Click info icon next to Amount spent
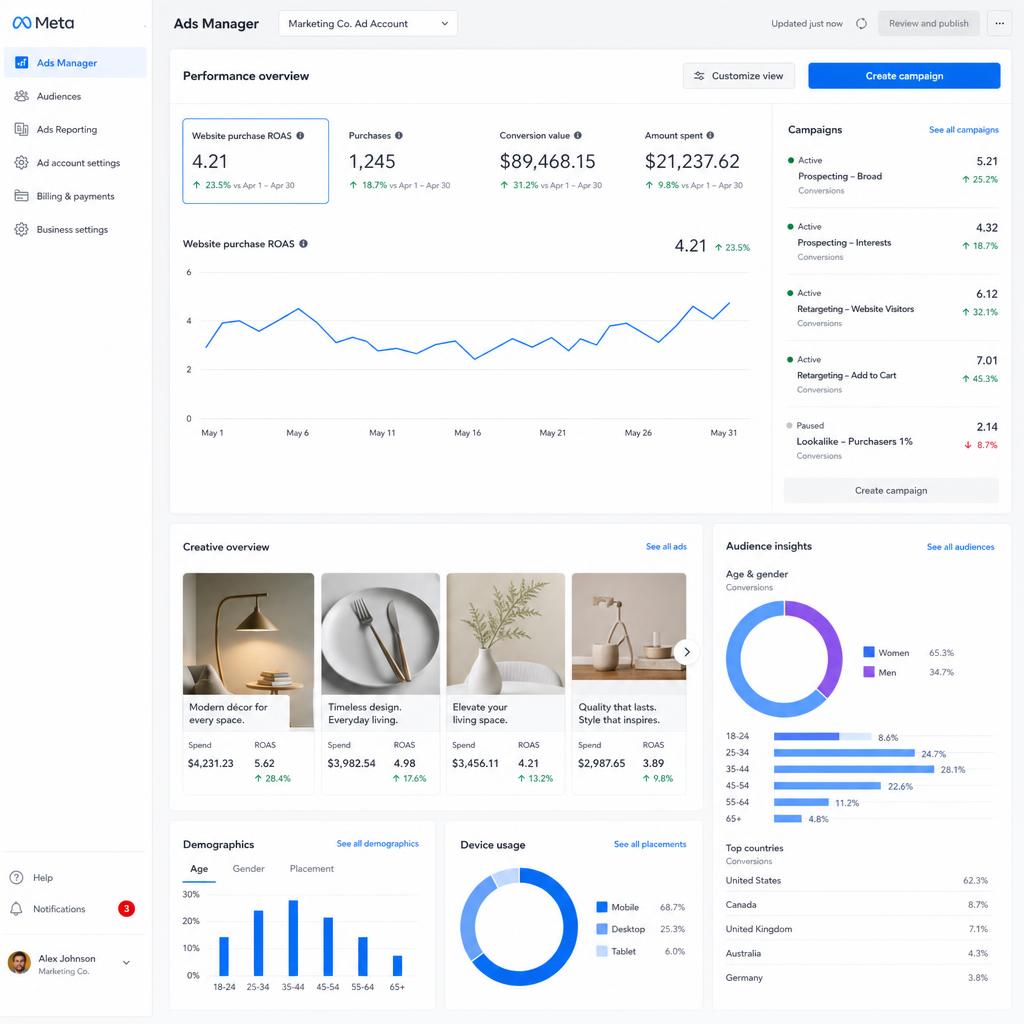1024x1024 pixels. [x=710, y=136]
